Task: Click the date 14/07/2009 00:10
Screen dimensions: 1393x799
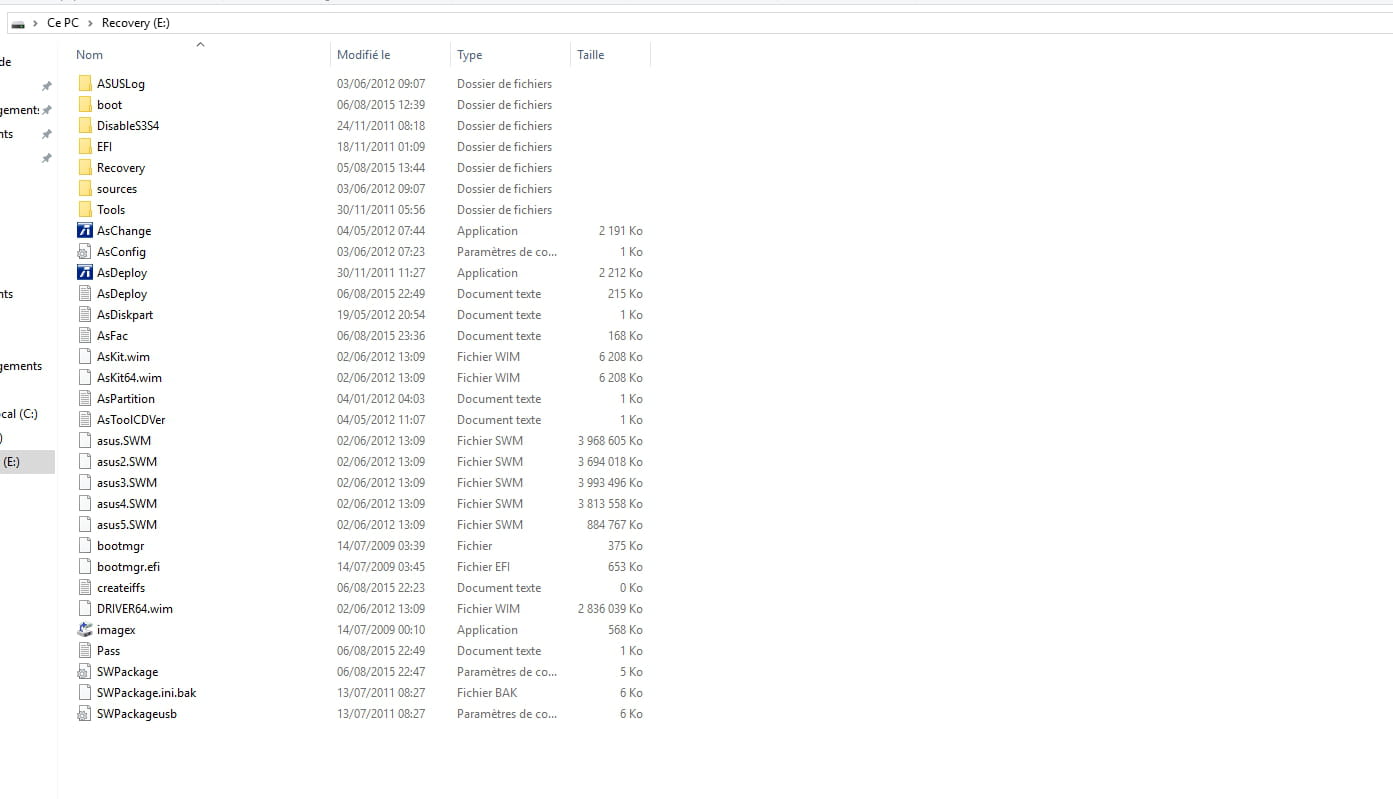Action: pyautogui.click(x=381, y=630)
